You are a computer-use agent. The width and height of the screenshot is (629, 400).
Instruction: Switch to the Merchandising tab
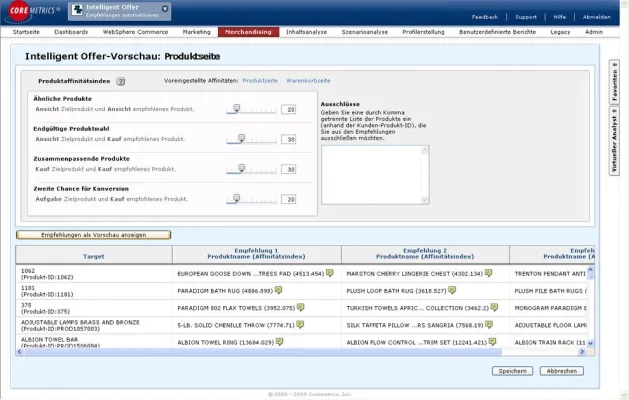[x=248, y=32]
